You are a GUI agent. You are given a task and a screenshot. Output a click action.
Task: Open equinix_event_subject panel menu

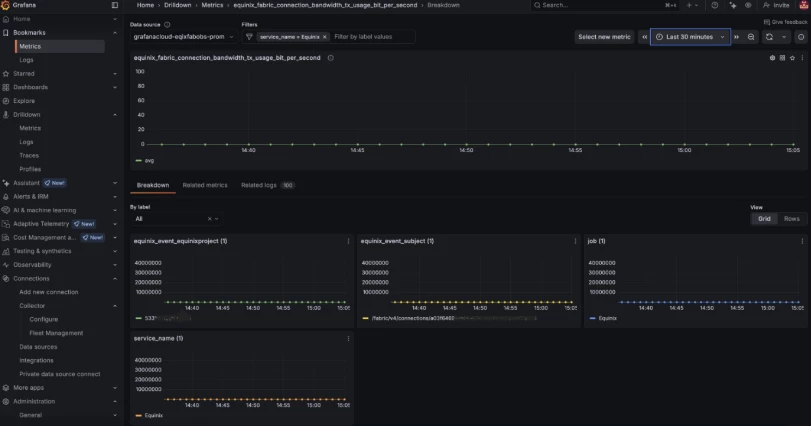click(575, 241)
